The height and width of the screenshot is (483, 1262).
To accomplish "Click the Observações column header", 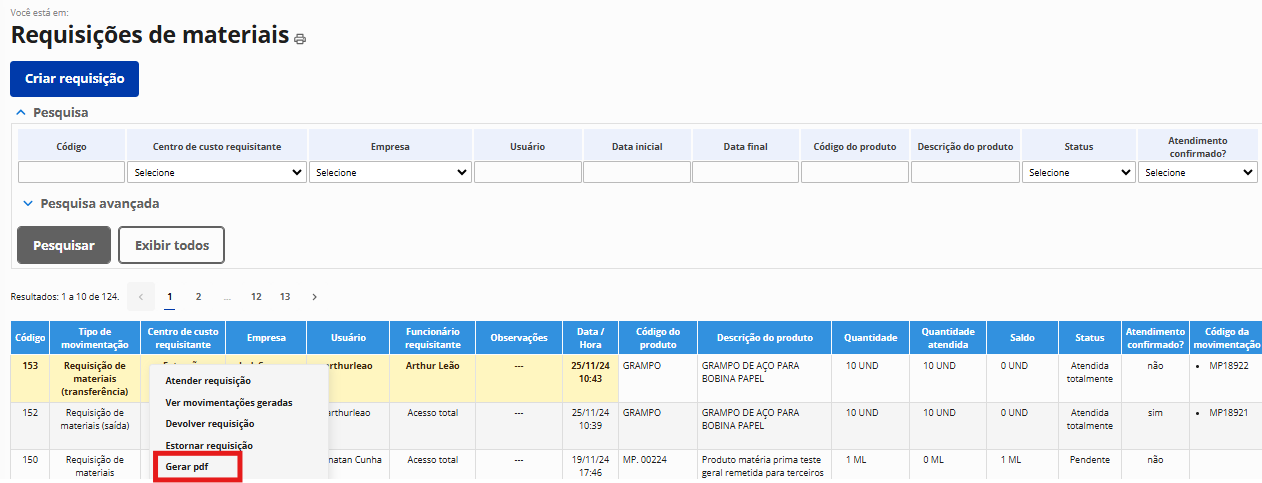I will (519, 338).
